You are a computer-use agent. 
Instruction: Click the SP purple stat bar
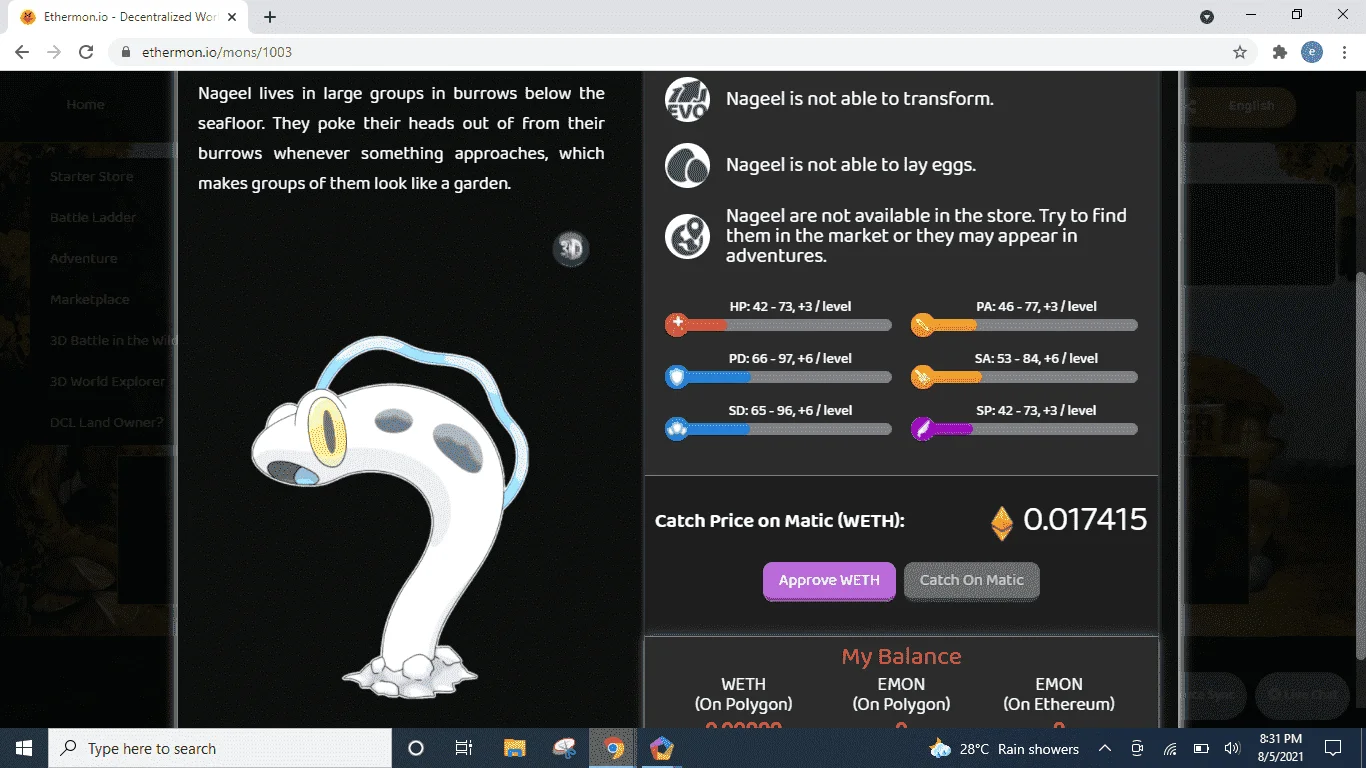tap(1024, 429)
